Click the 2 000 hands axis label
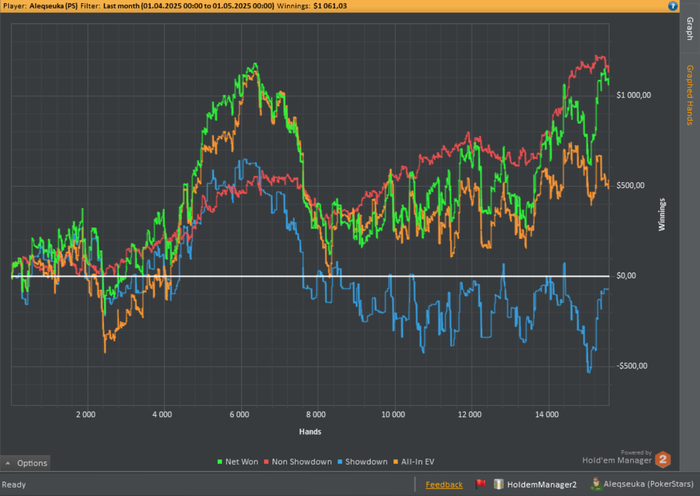Viewport: 700px width, 496px height. 86,415
